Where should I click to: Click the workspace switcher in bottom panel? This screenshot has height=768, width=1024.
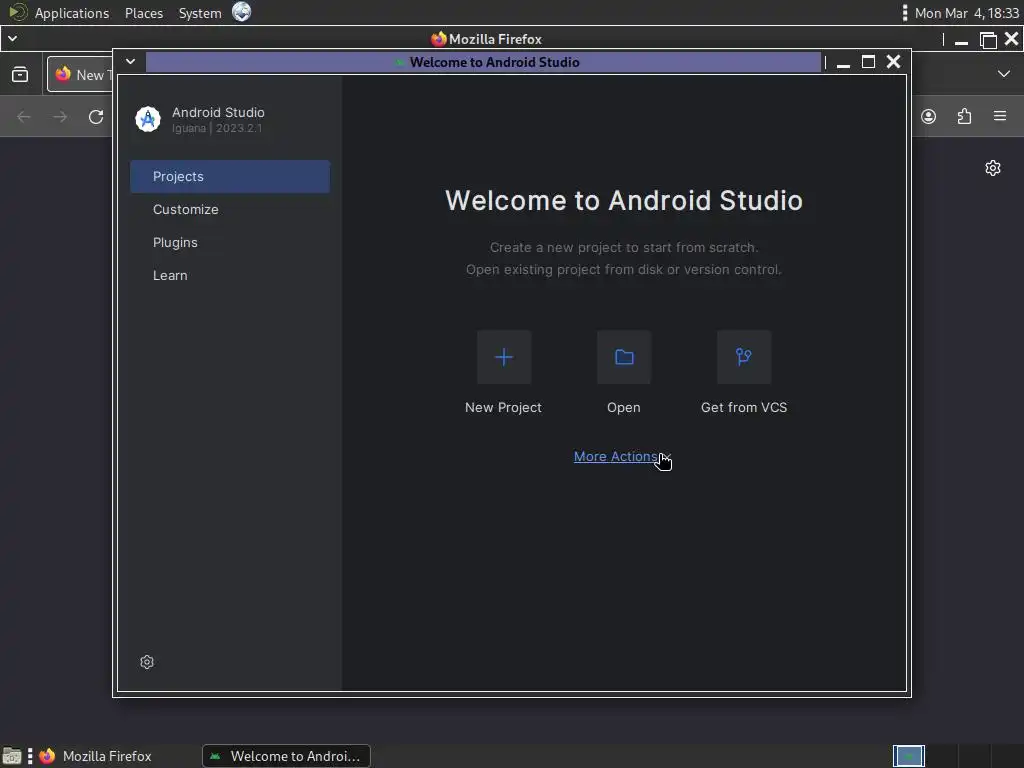click(x=908, y=756)
